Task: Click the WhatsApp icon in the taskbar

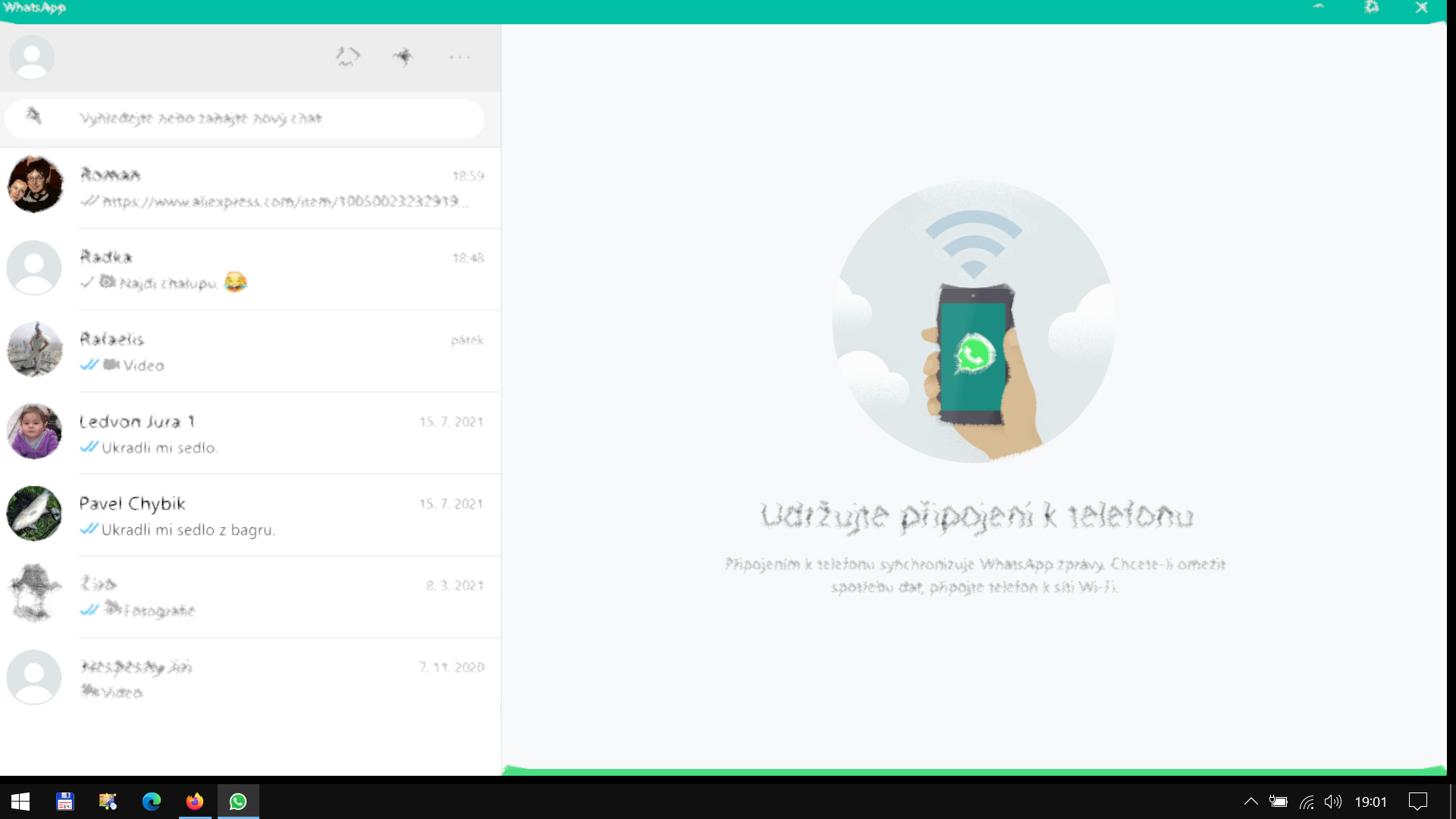Action: click(238, 802)
